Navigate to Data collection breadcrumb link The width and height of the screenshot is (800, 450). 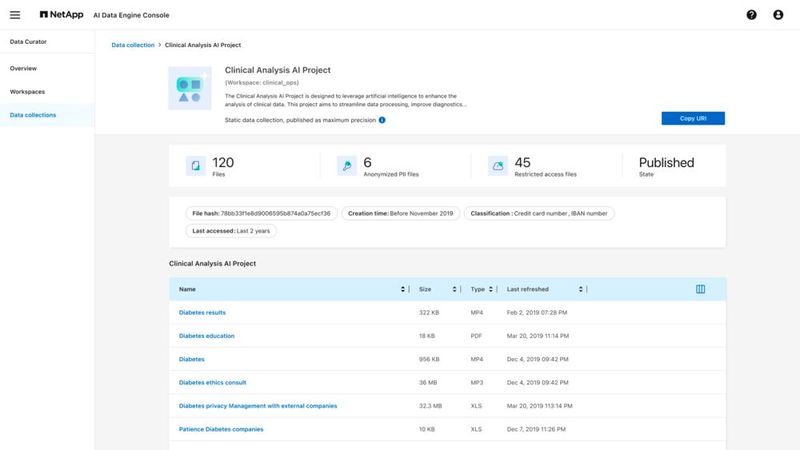point(133,45)
